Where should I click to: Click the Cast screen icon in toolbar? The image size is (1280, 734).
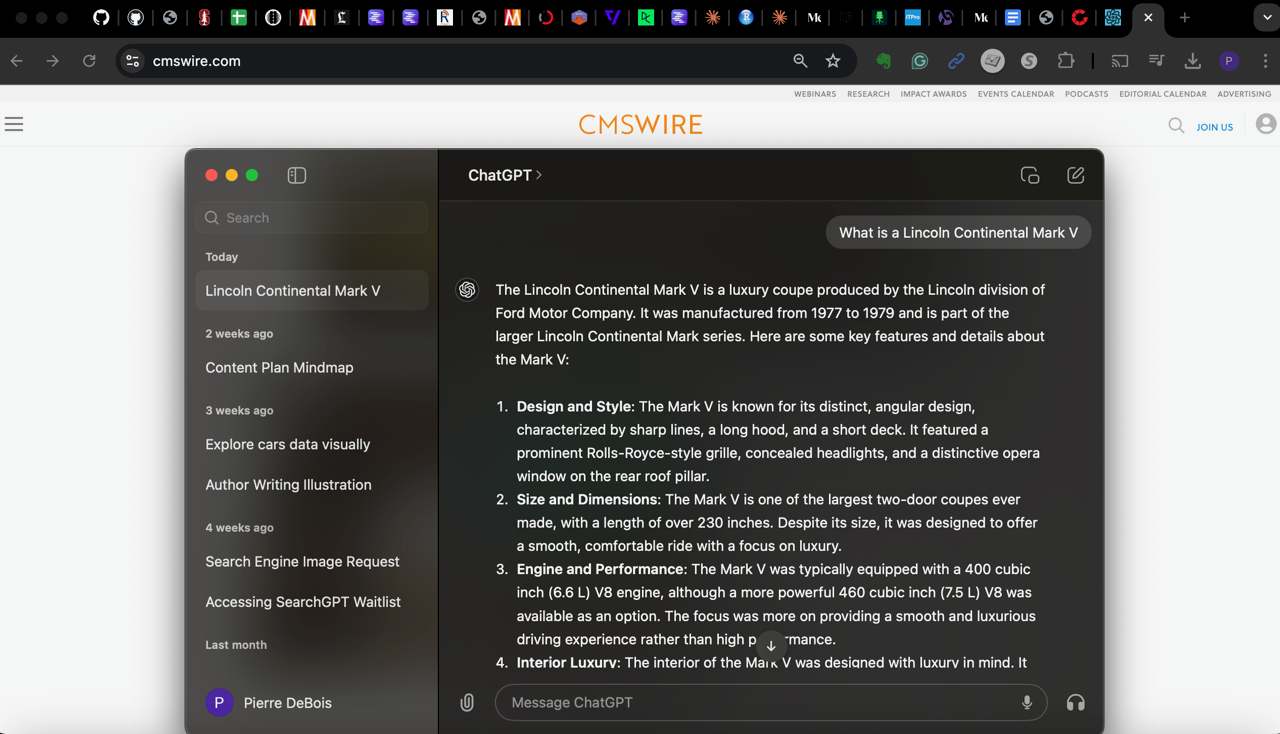(x=1120, y=61)
